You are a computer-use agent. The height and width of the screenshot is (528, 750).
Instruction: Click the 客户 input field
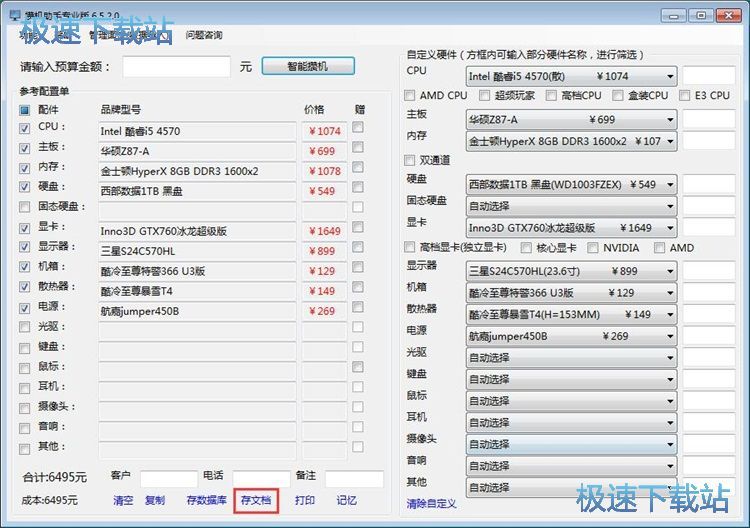(168, 478)
